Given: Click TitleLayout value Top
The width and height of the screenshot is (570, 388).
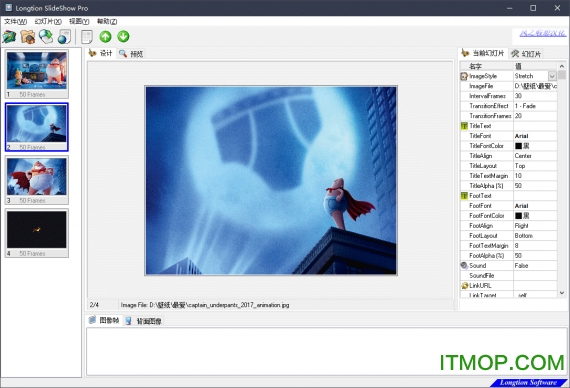Looking at the screenshot, I should (535, 166).
